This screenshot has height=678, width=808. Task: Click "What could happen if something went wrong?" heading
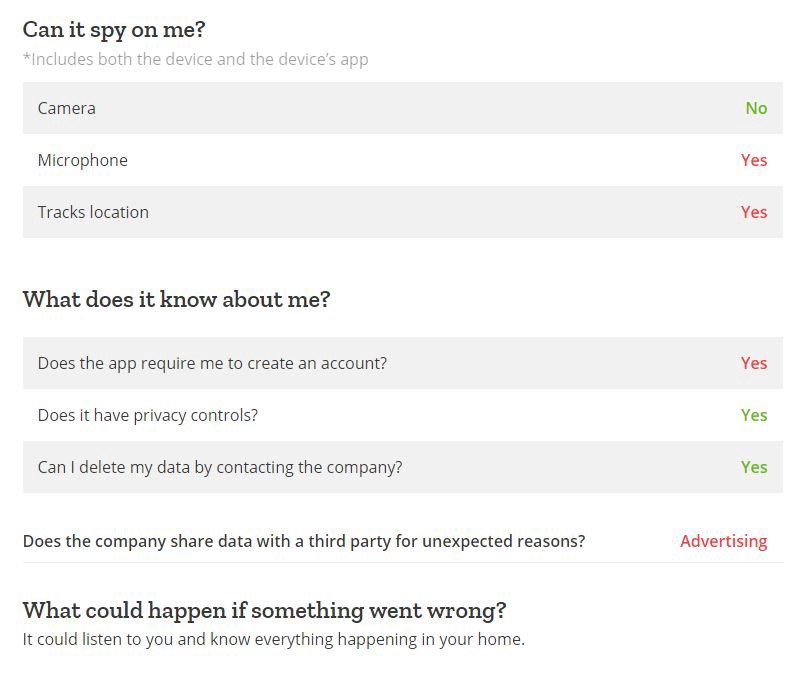click(264, 610)
